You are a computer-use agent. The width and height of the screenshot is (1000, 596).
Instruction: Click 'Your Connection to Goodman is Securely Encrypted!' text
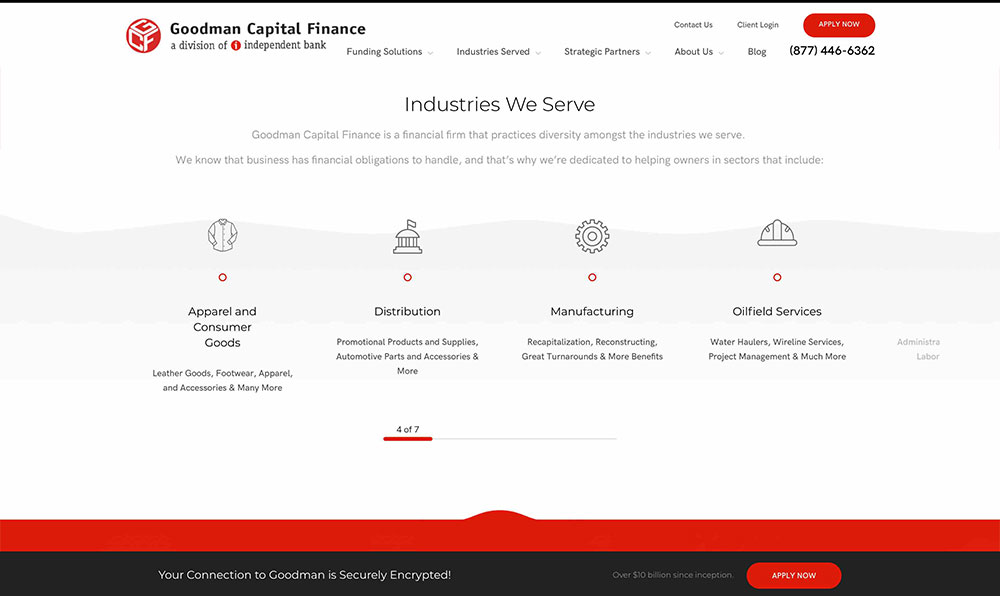304,575
